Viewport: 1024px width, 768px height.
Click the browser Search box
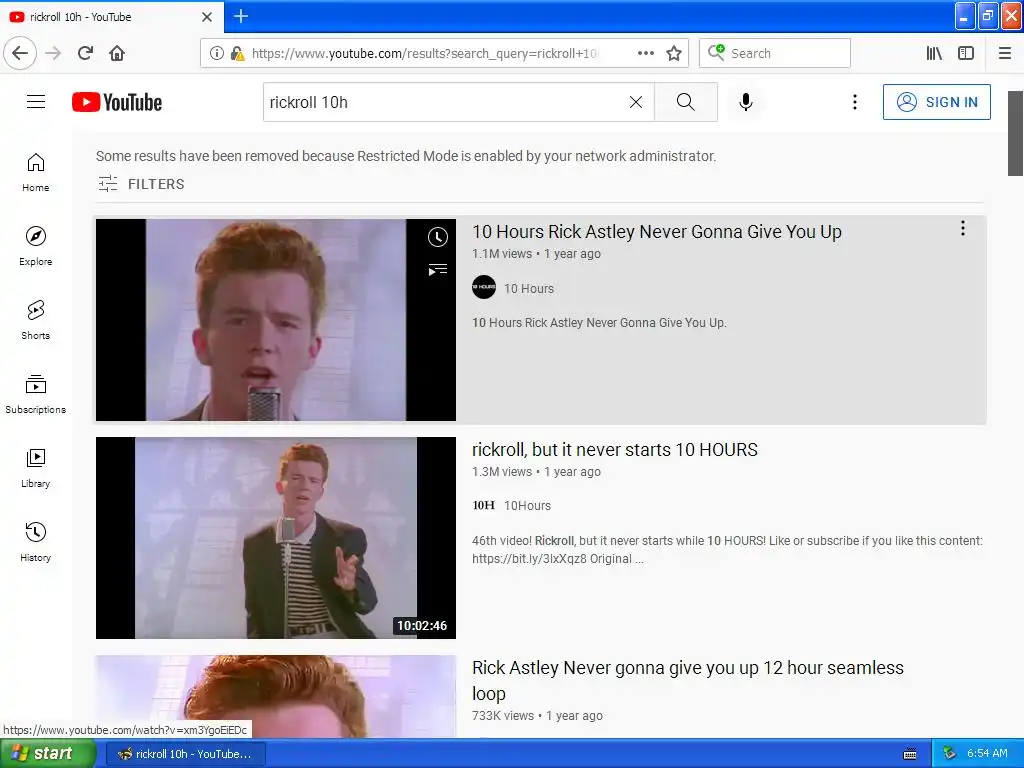click(x=775, y=53)
